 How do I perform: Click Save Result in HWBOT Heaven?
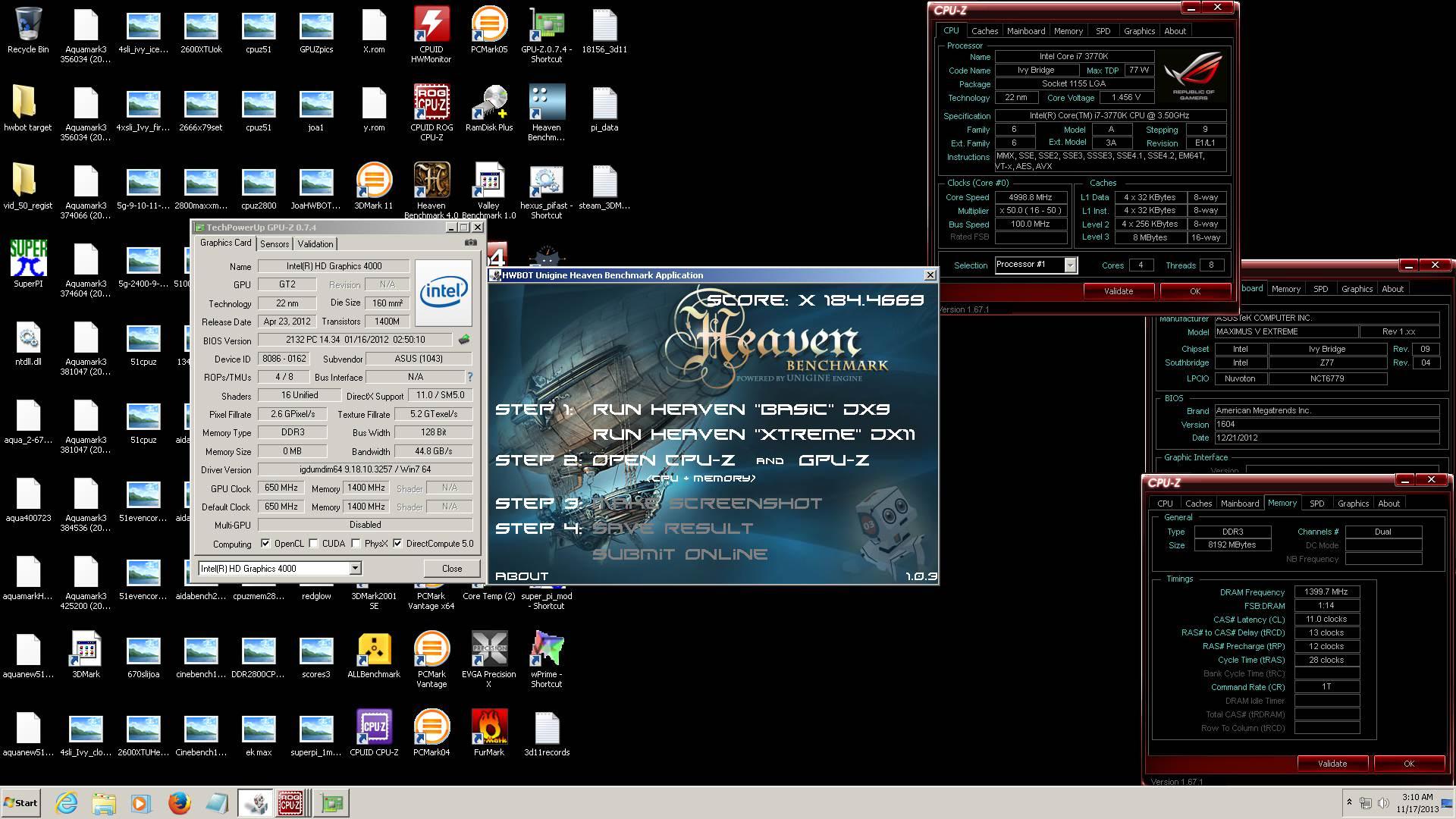(673, 529)
